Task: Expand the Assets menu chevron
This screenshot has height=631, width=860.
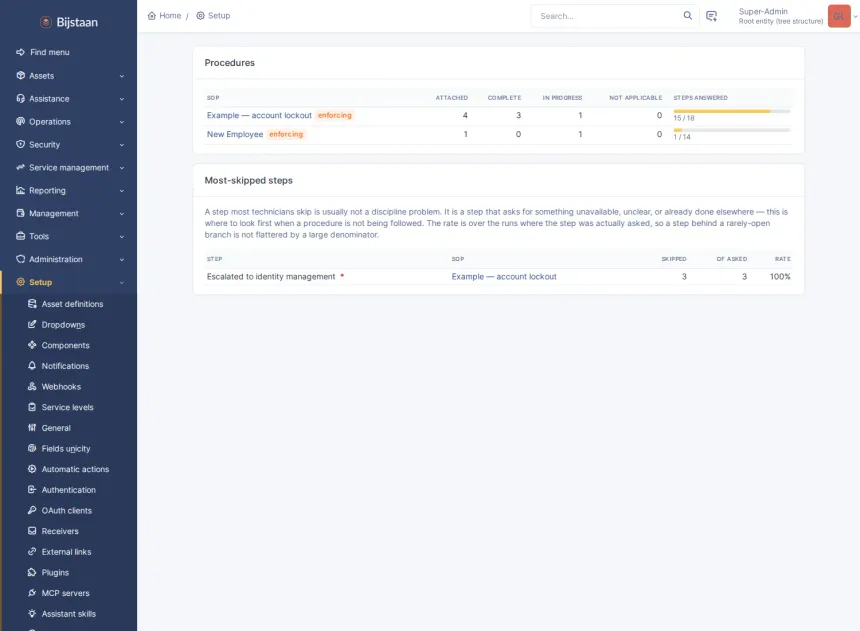Action: pyautogui.click(x=122, y=76)
